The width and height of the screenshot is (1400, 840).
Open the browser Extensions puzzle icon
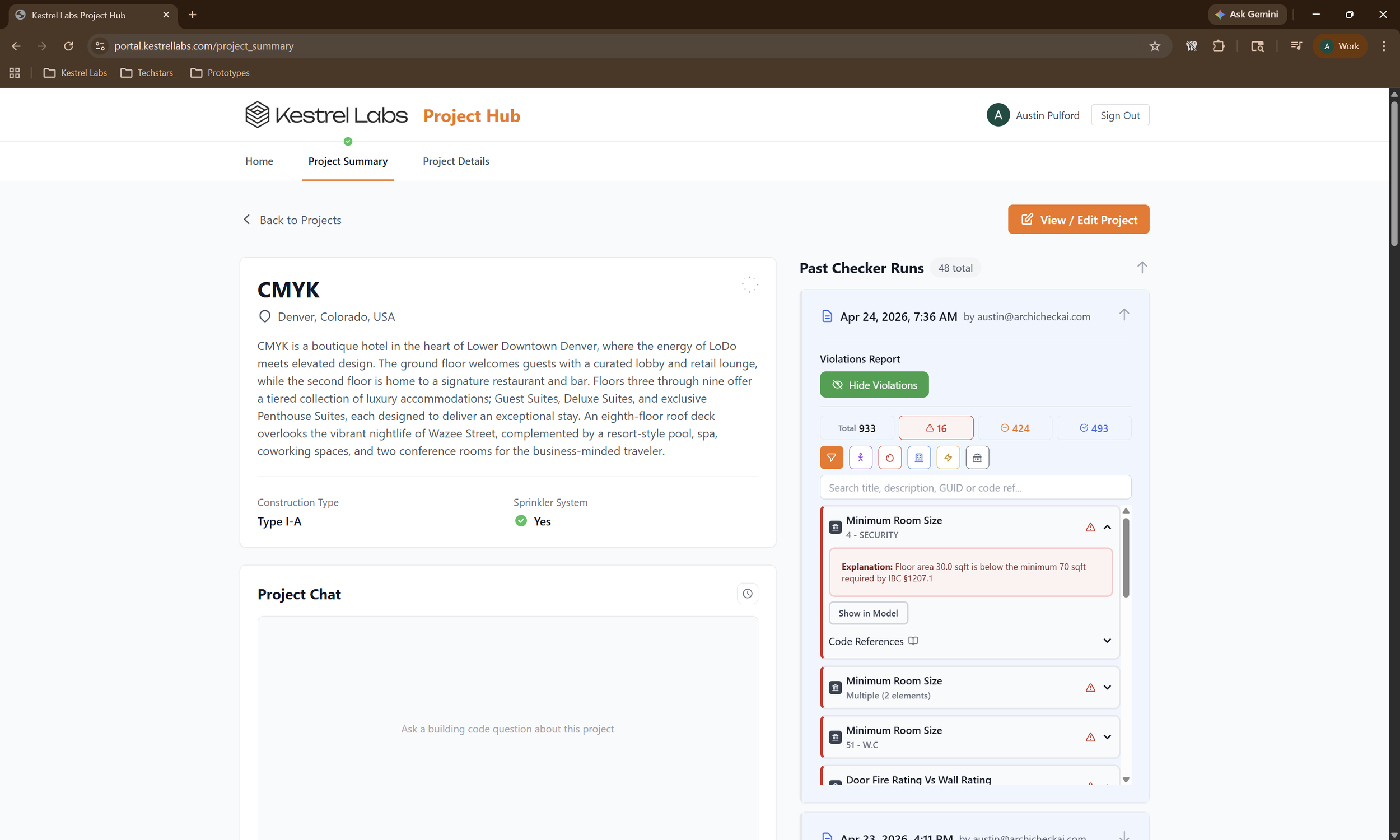tap(1219, 46)
